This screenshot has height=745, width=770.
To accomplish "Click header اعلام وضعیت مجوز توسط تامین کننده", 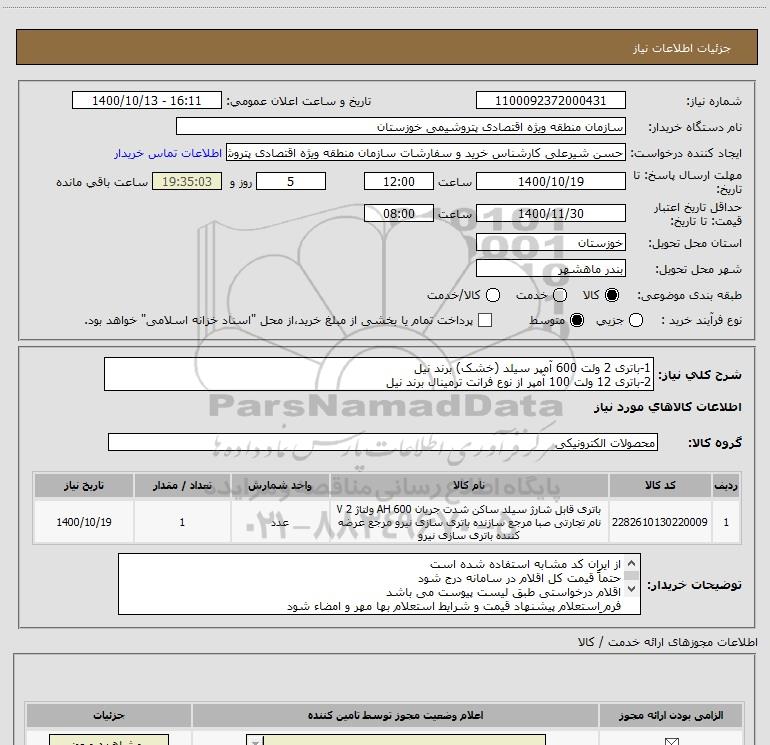I will coord(395,715).
